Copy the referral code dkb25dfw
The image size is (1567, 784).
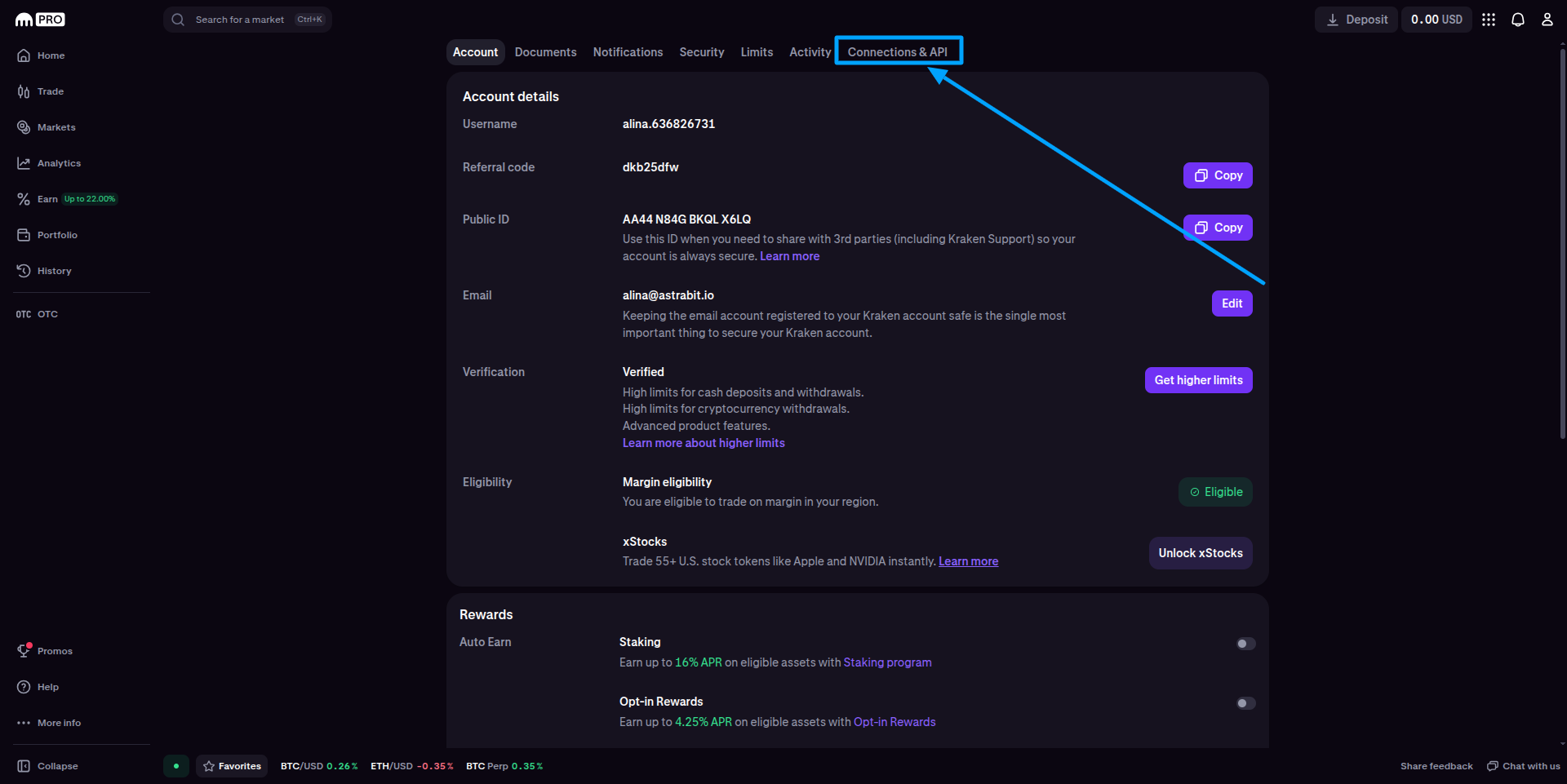[1218, 175]
